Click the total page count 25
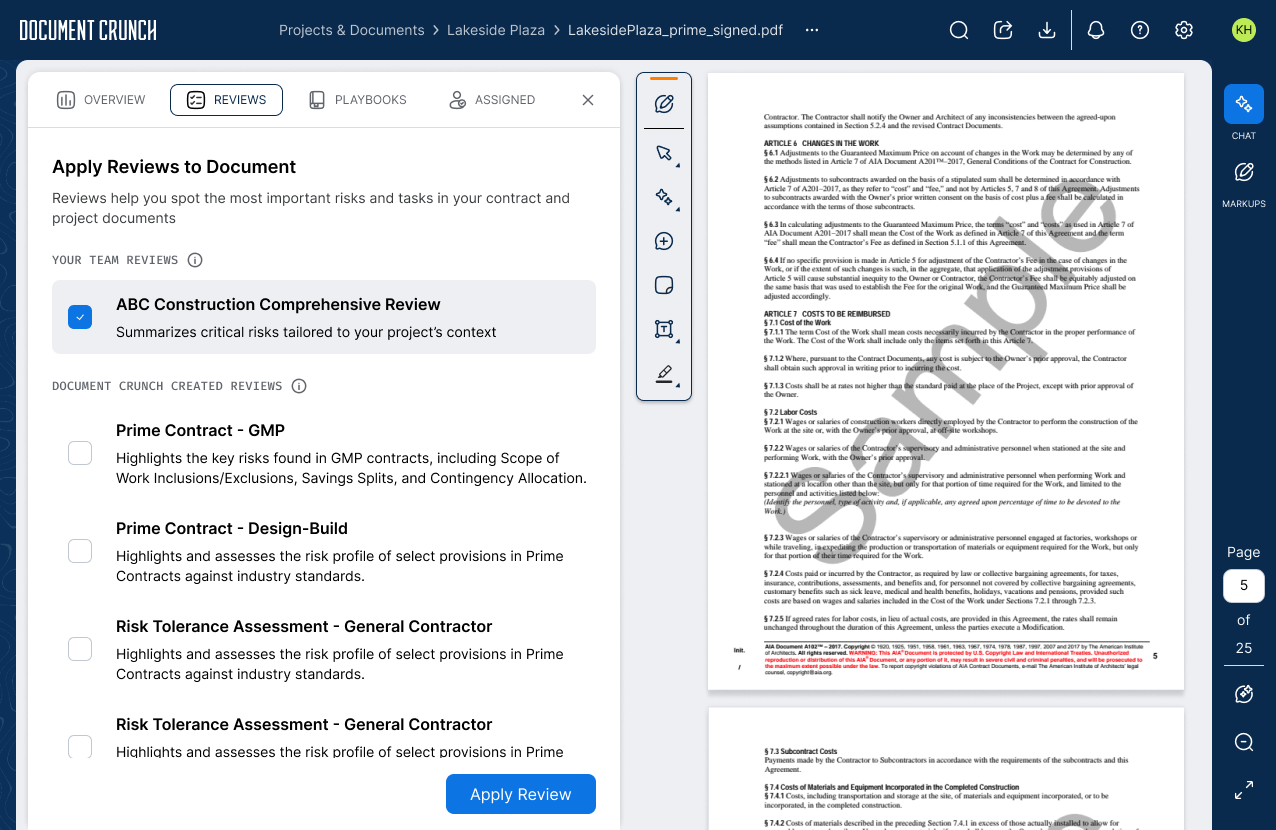Image resolution: width=1276 pixels, height=830 pixels. (x=1244, y=648)
